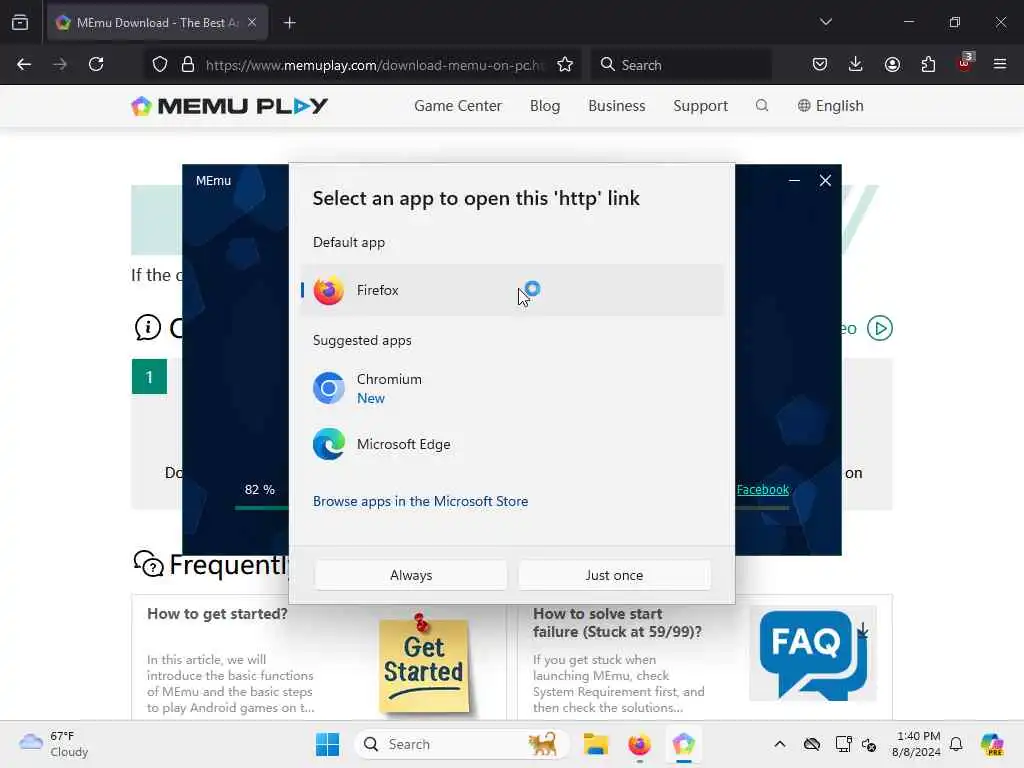Click the step 1 green badge

tap(150, 377)
